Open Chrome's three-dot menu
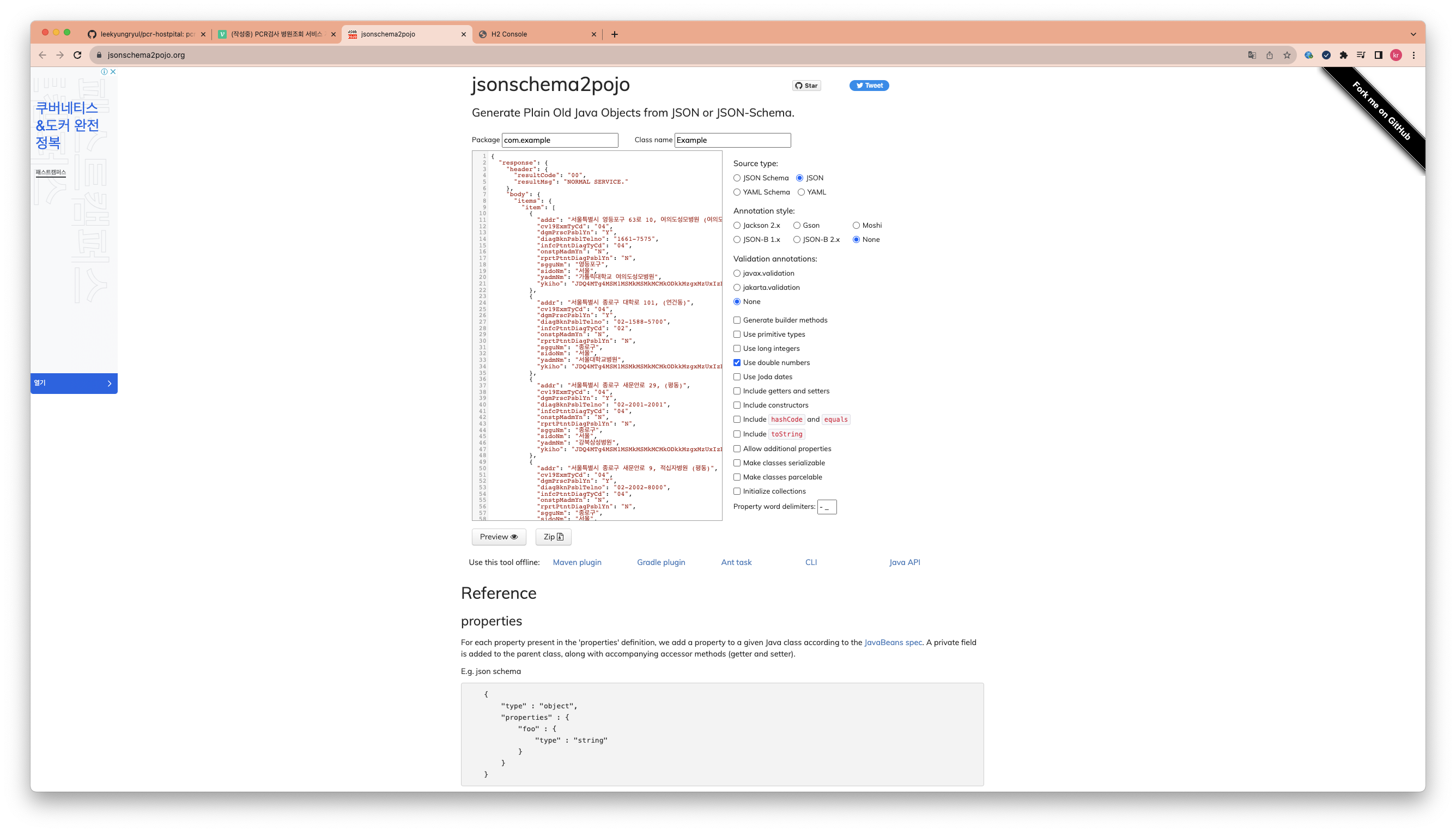 click(1413, 56)
